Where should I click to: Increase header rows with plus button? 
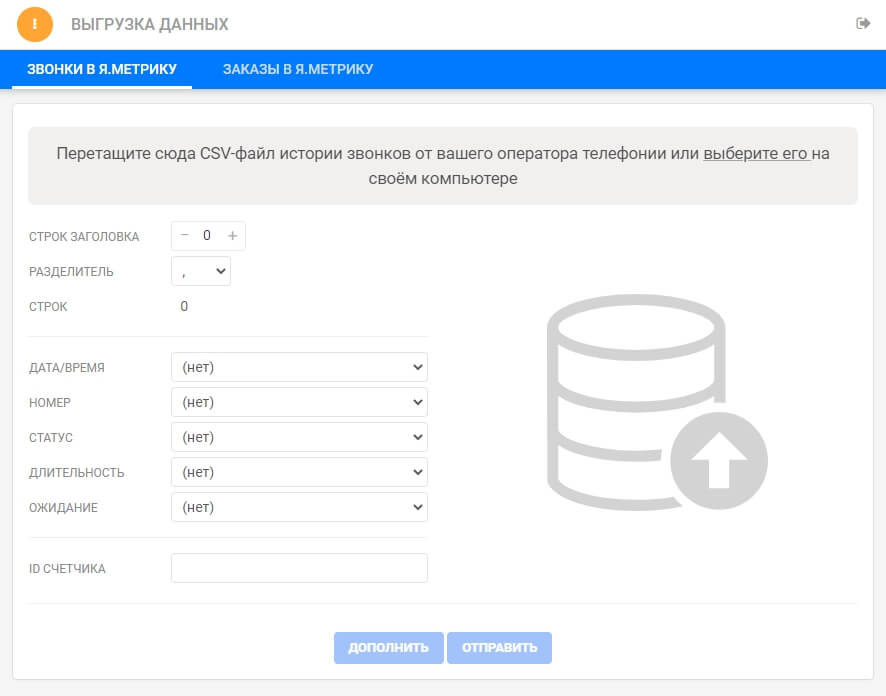click(x=232, y=236)
